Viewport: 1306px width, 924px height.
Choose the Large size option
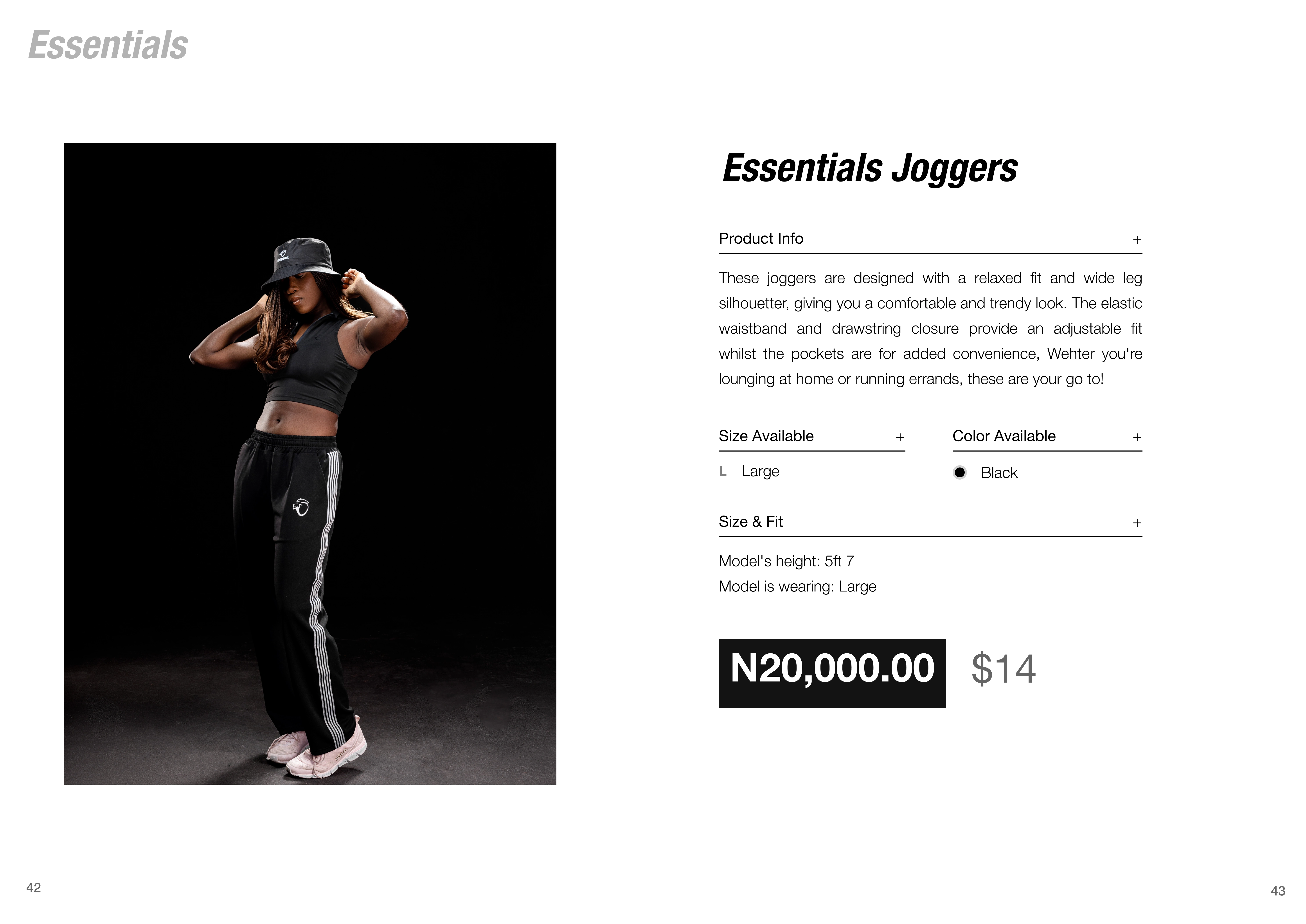click(760, 472)
